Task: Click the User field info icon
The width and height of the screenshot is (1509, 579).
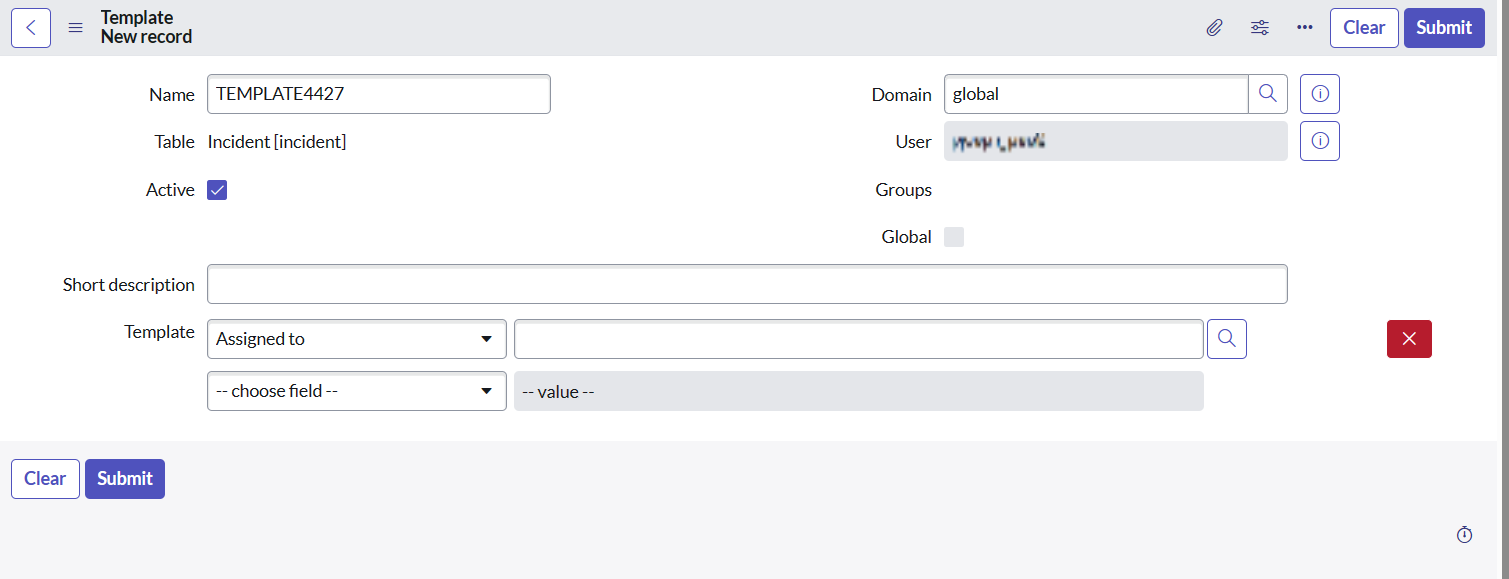Action: click(x=1319, y=140)
